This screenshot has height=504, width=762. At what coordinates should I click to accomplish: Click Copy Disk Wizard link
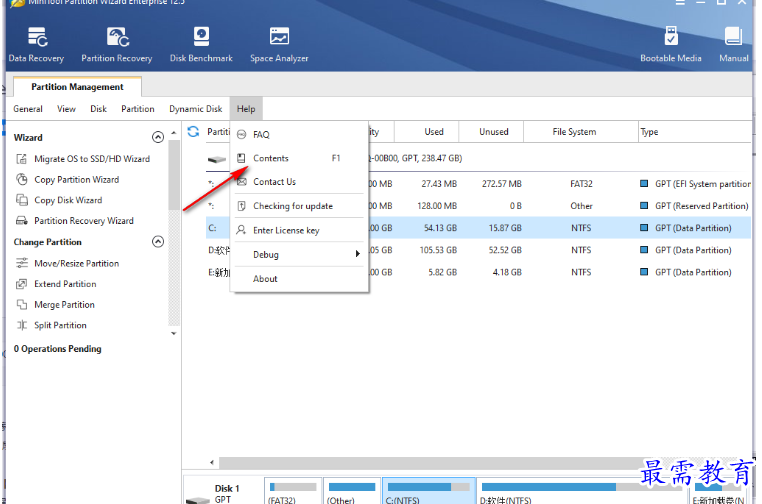pyautogui.click(x=68, y=200)
